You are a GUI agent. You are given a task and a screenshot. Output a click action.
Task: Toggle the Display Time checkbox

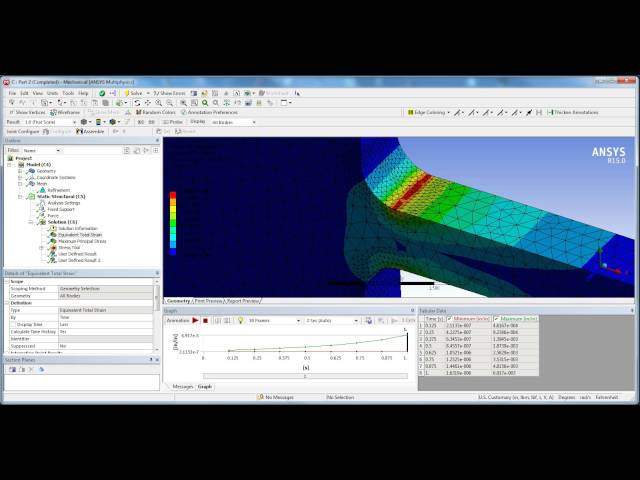[13, 324]
